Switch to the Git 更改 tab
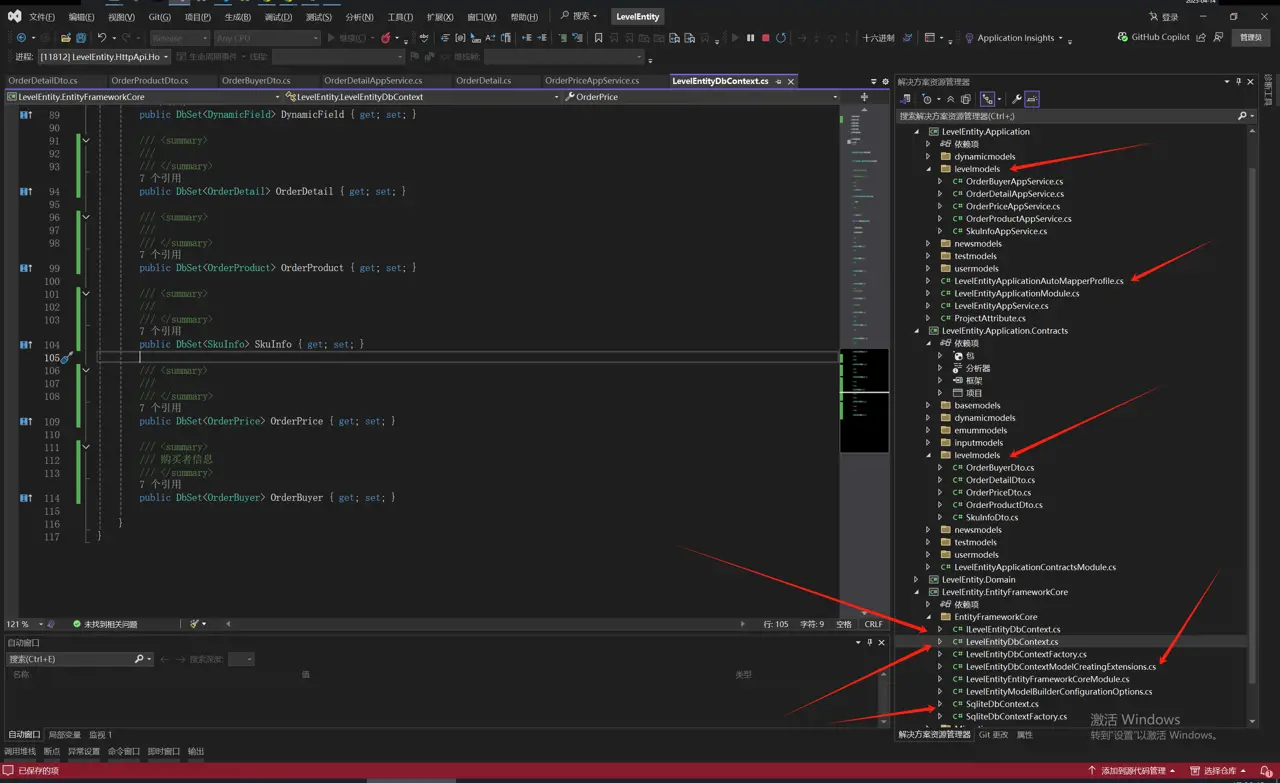Image resolution: width=1280 pixels, height=783 pixels. click(x=993, y=735)
